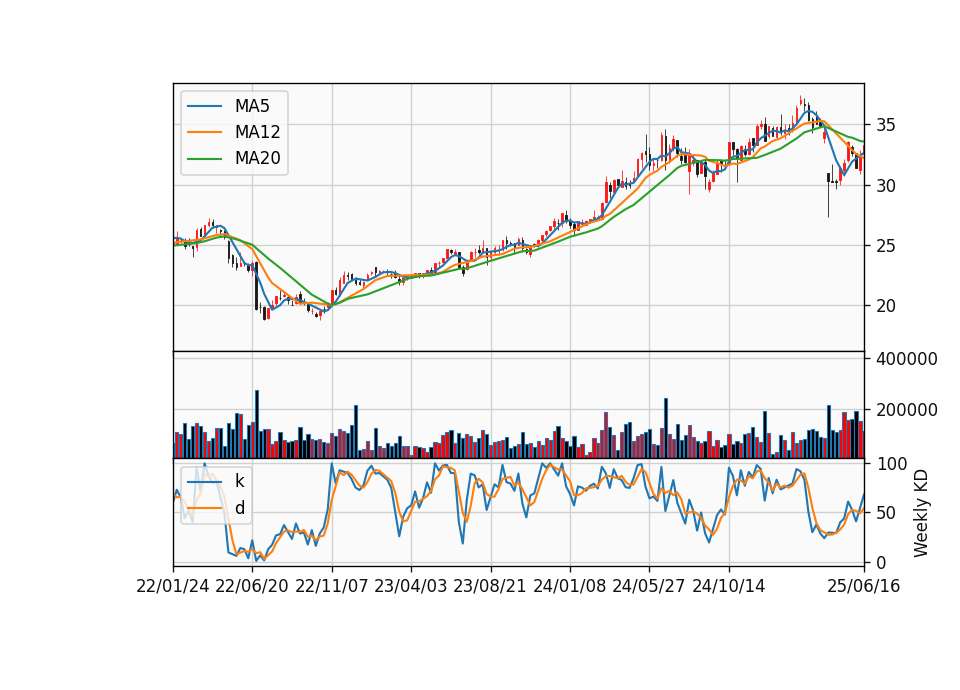Click the 23/04/03 date tick label

[411, 587]
